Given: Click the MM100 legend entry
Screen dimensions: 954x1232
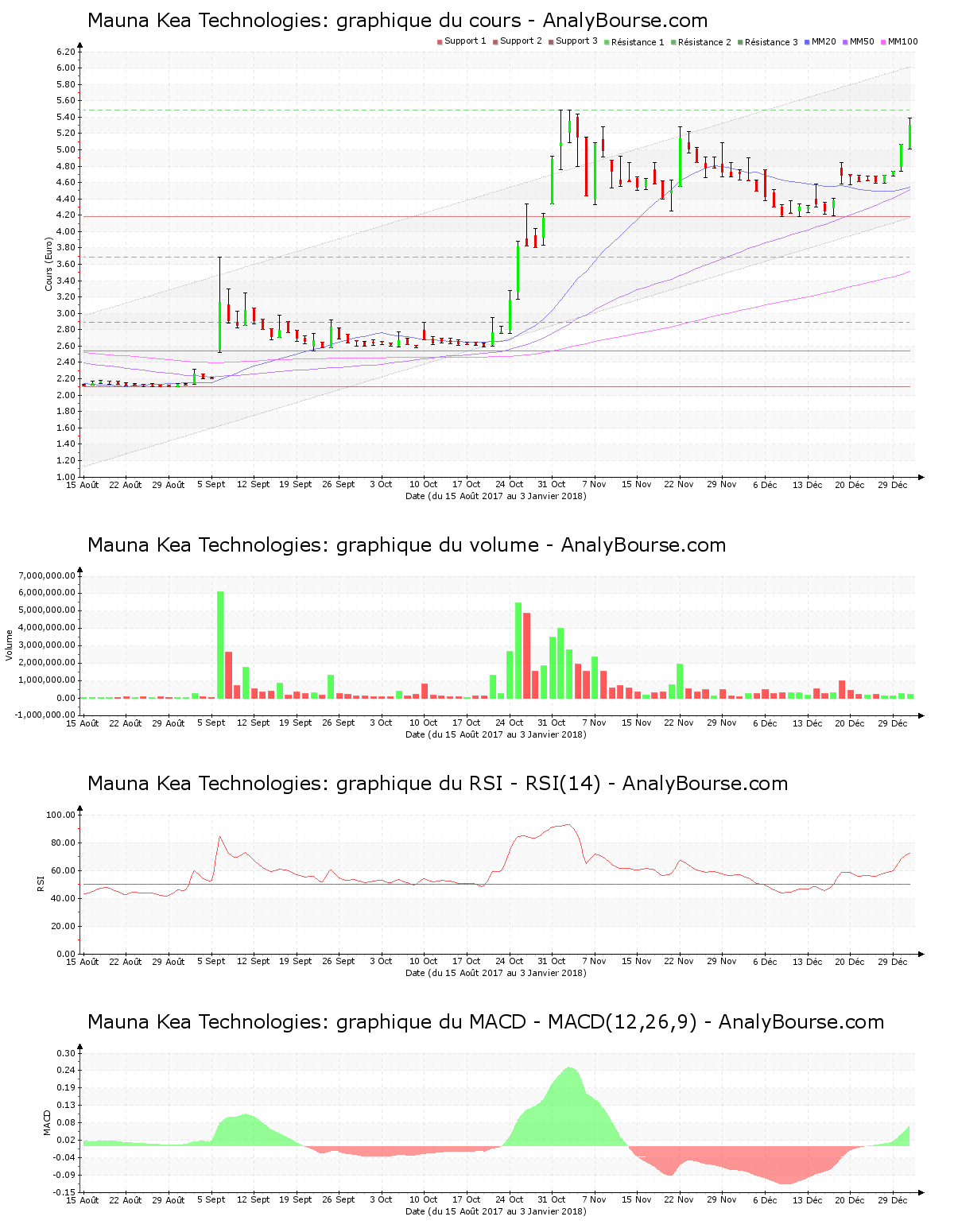Looking at the screenshot, I should tap(899, 41).
